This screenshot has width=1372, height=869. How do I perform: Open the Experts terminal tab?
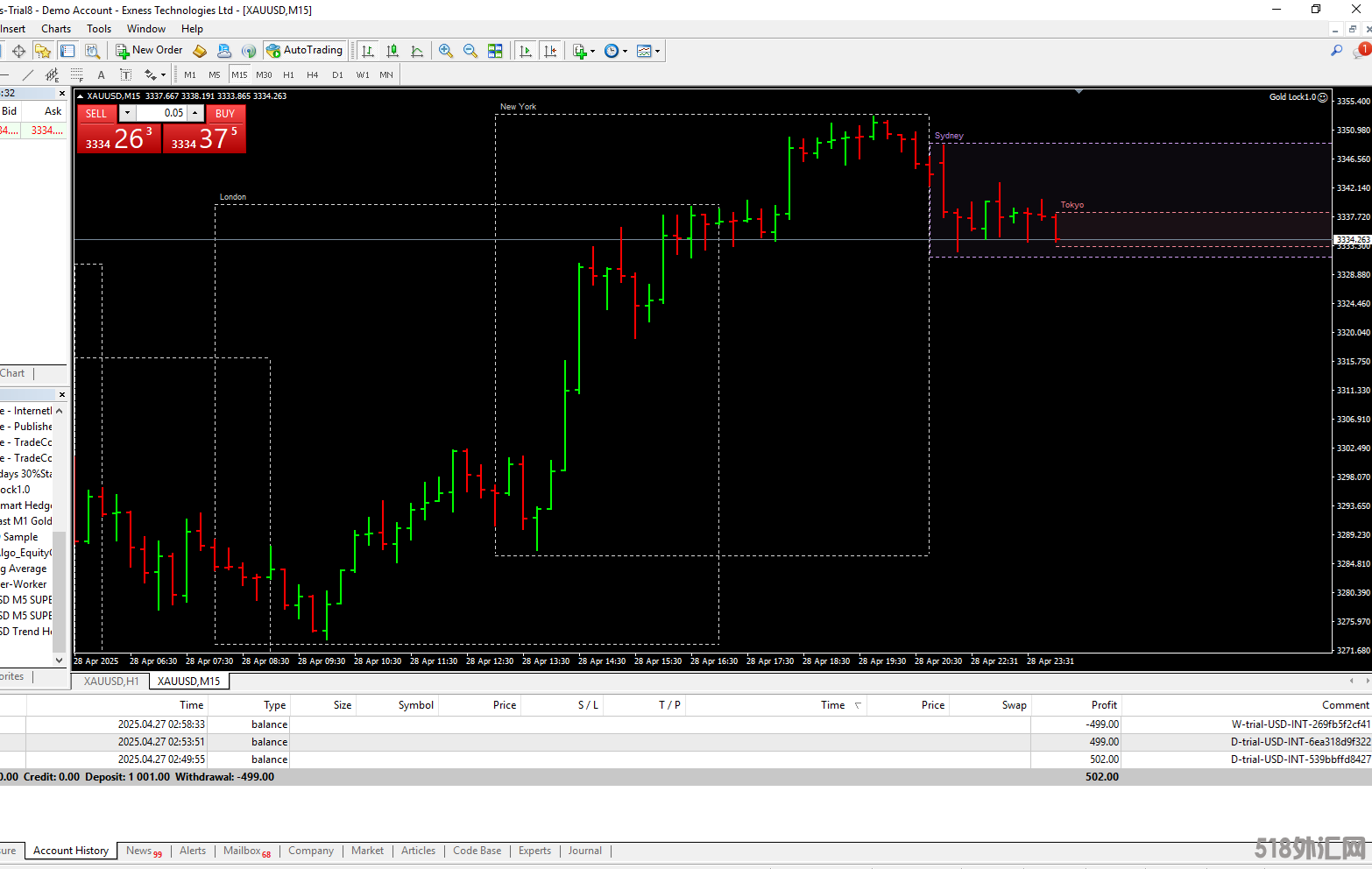coord(534,851)
